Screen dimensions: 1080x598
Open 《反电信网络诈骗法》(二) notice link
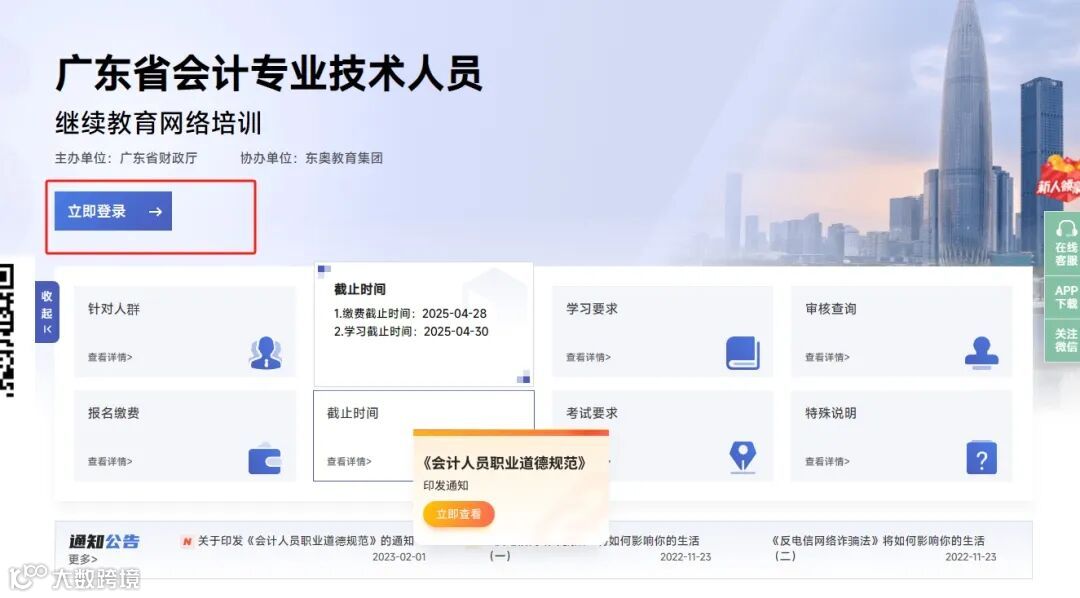coord(878,548)
